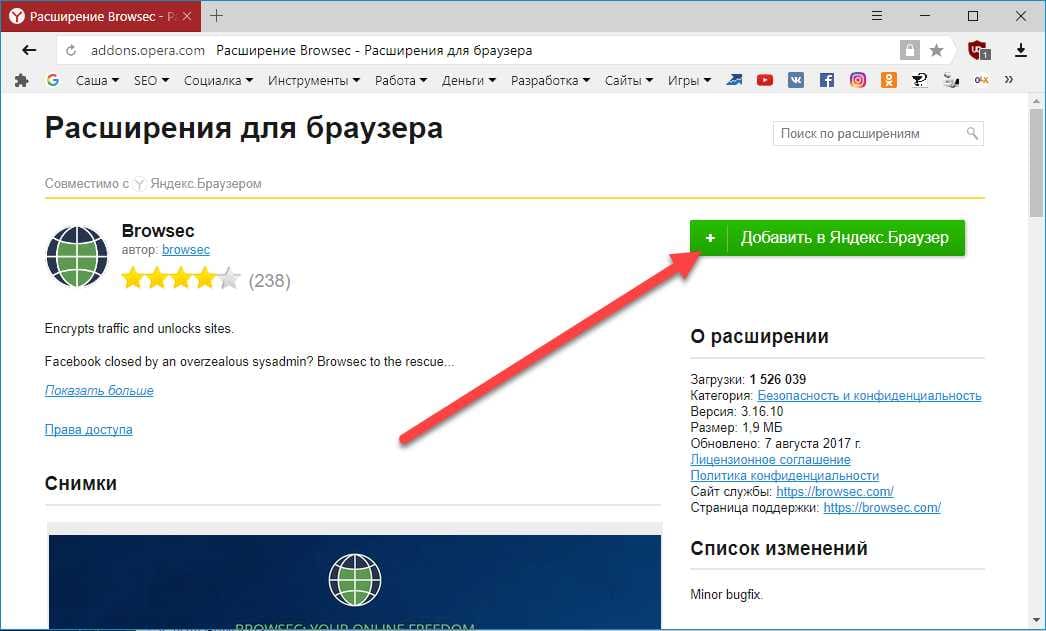Image resolution: width=1046 pixels, height=631 pixels.
Task: Click the search magnifier in extensions search
Action: pos(972,133)
